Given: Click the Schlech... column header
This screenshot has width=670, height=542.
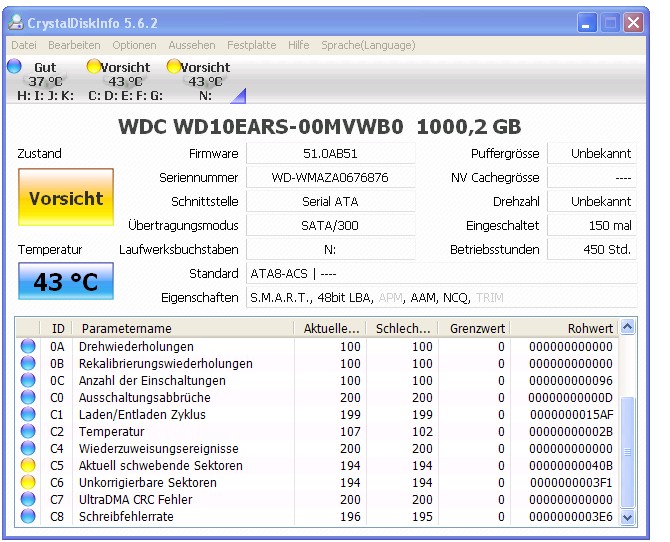Looking at the screenshot, I should 402,328.
